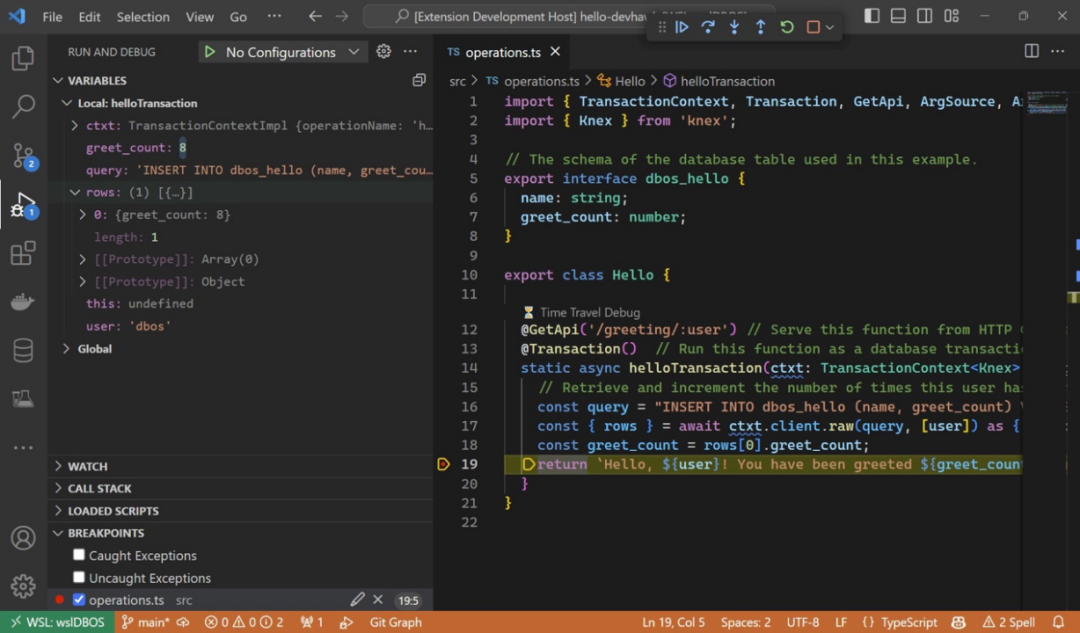This screenshot has width=1080, height=633.
Task: Open the Accounts menu icon
Action: coord(23,538)
